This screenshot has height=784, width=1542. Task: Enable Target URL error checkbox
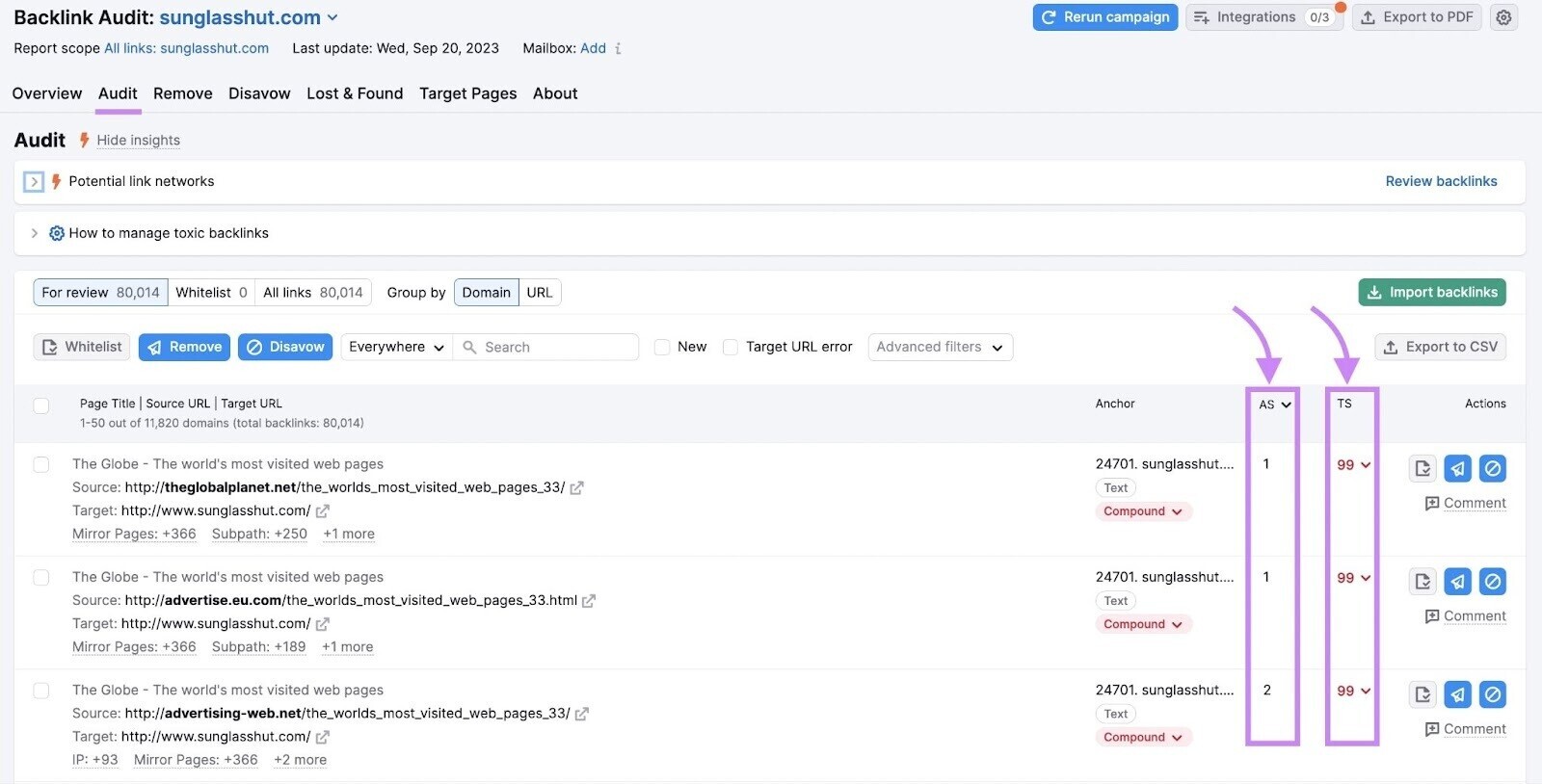coord(731,347)
